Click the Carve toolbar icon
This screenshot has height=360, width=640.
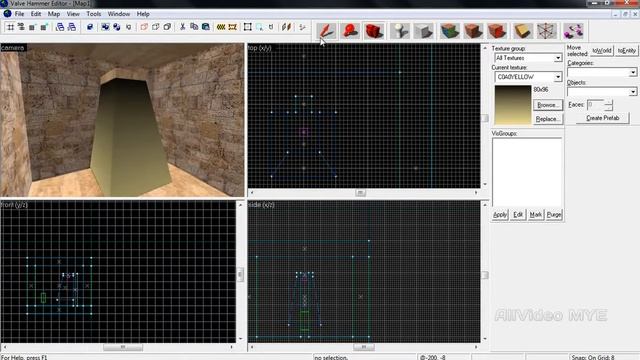(x=90, y=27)
